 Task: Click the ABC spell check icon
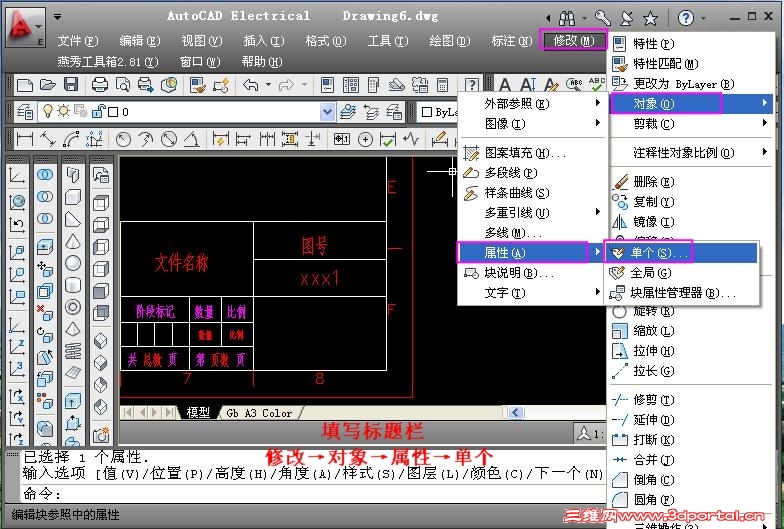(596, 84)
